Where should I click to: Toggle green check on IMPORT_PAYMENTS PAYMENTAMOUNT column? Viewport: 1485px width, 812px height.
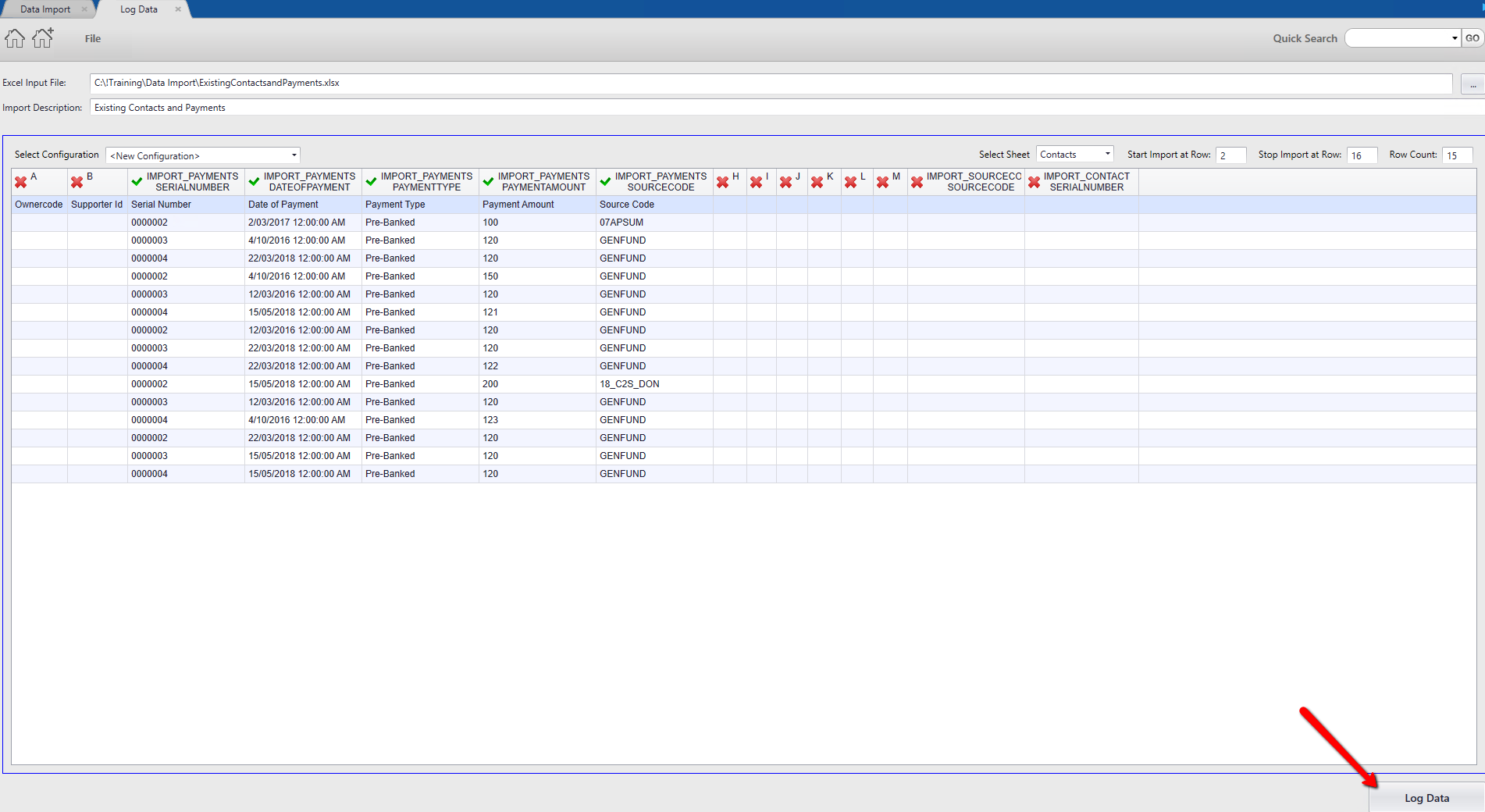[x=489, y=182]
